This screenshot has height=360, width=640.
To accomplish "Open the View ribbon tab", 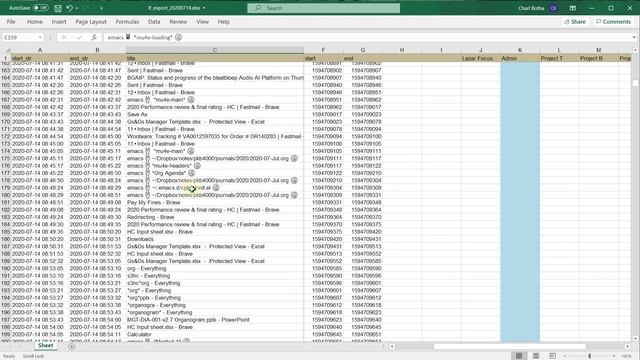I will click(202, 22).
